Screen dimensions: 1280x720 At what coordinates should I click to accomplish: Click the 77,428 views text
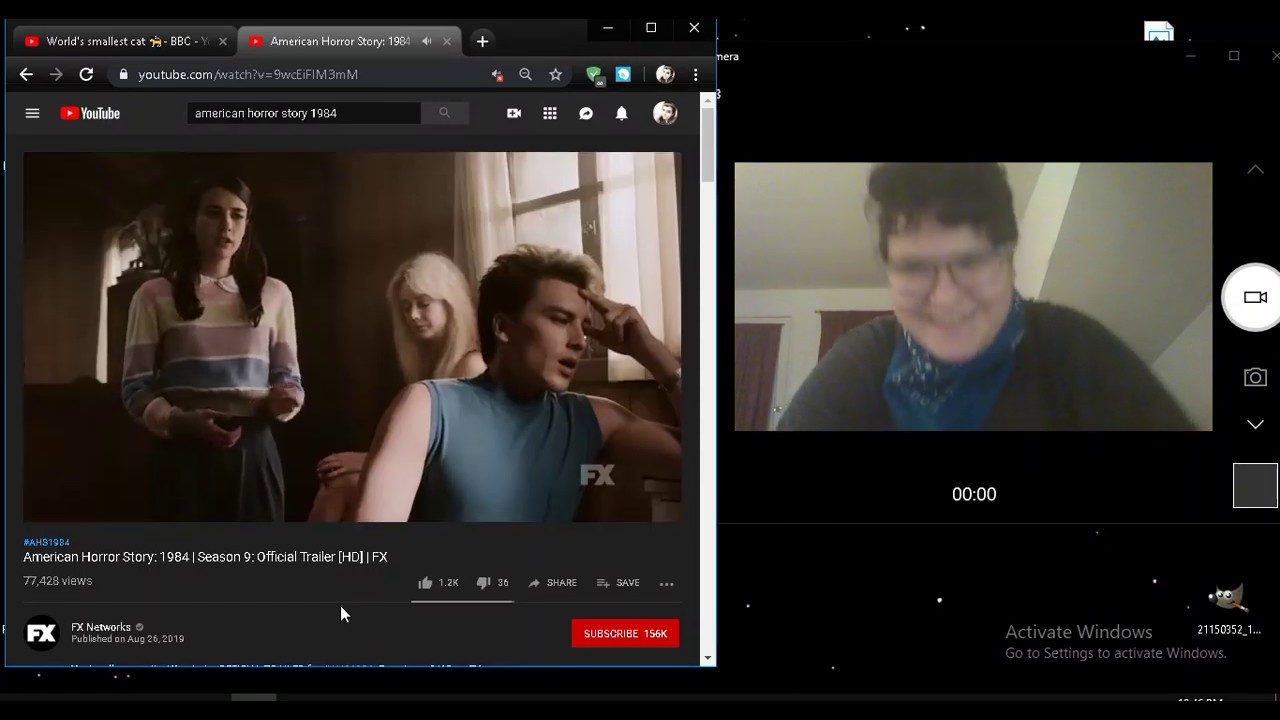(58, 581)
